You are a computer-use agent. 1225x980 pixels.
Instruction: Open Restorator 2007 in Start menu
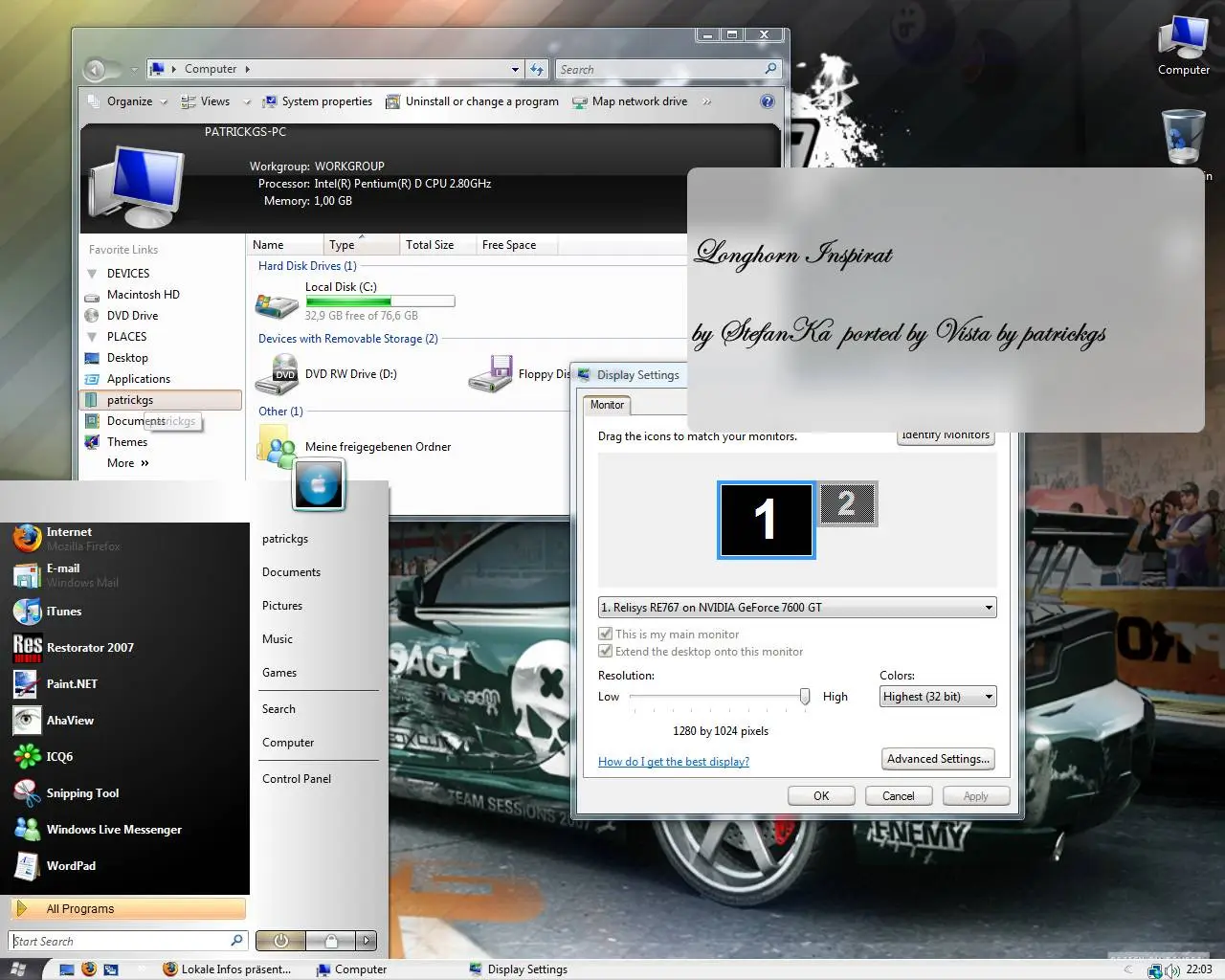124,648
